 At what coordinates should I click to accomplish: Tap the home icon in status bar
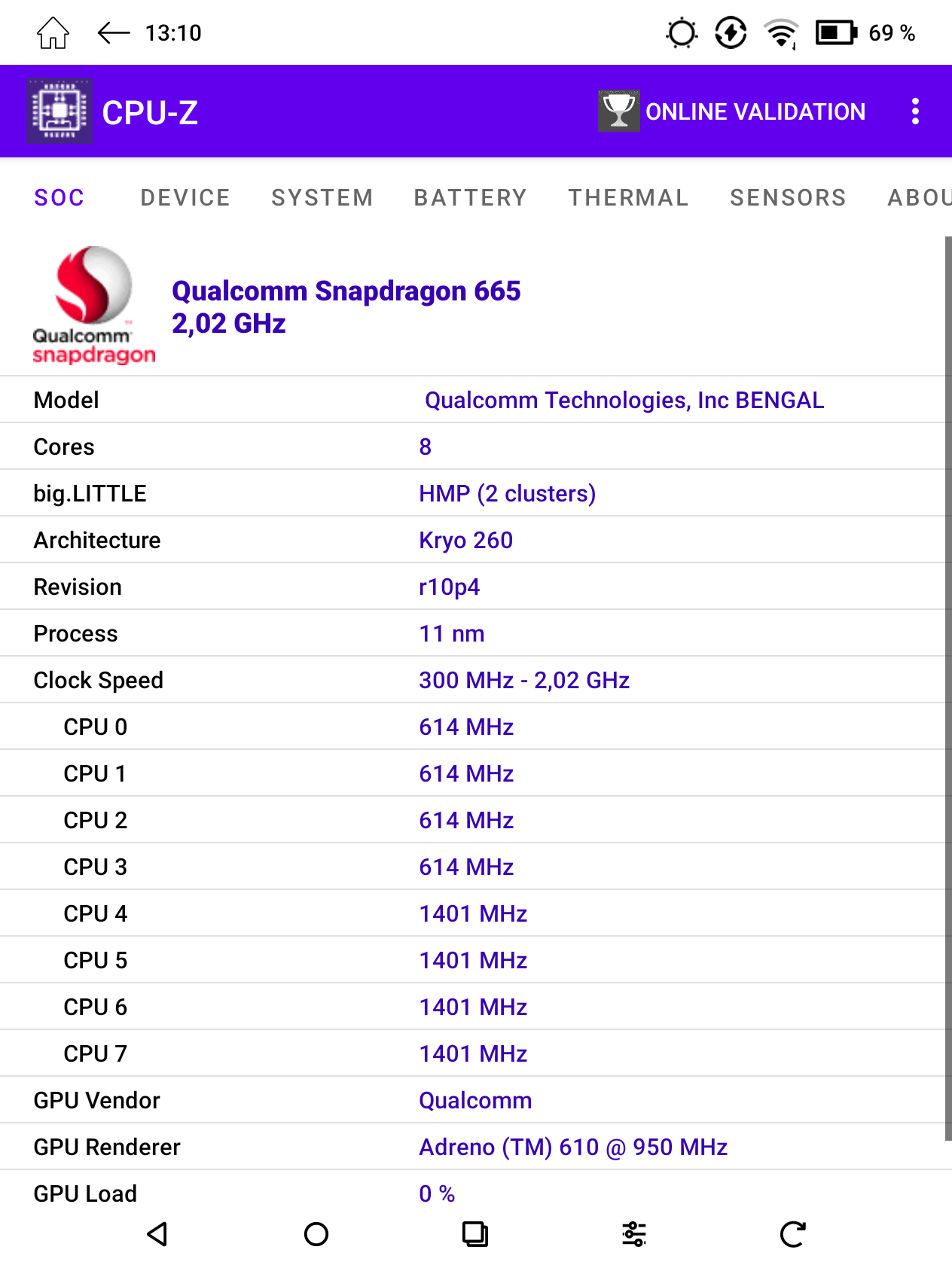tap(53, 33)
